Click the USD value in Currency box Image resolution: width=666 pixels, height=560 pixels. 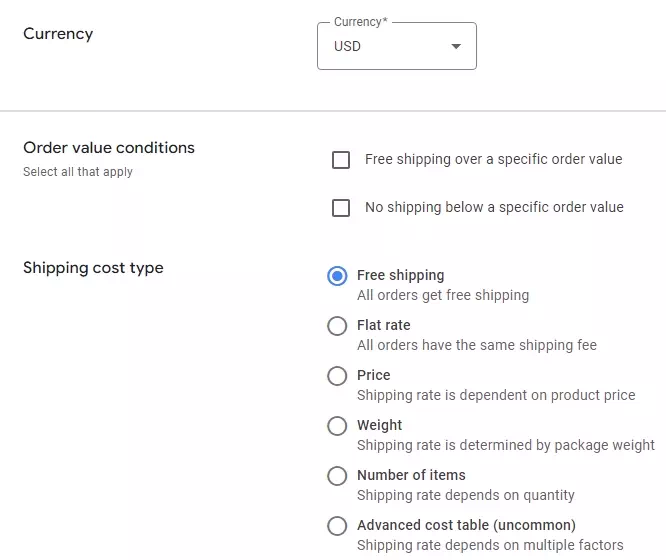point(348,46)
